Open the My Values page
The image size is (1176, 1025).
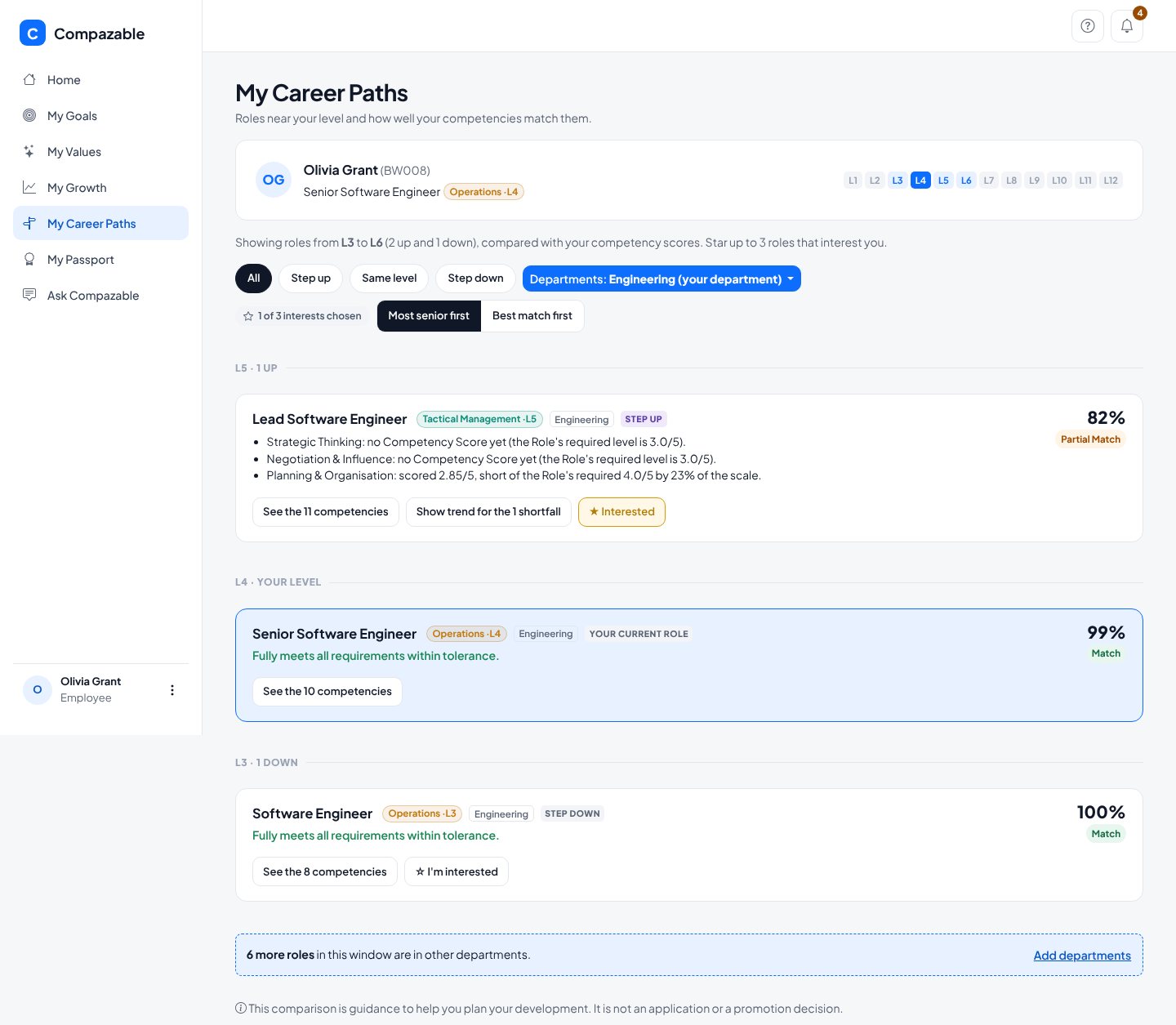click(100, 152)
